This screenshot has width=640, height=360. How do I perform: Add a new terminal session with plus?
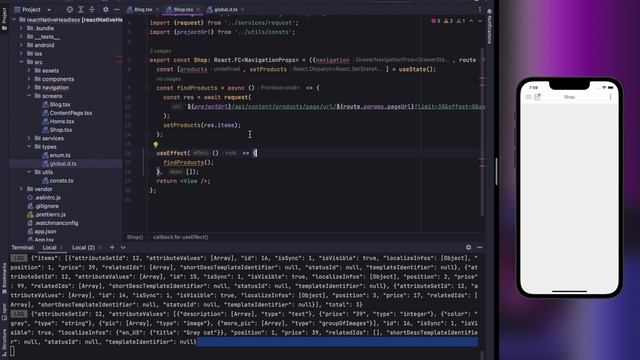112,247
